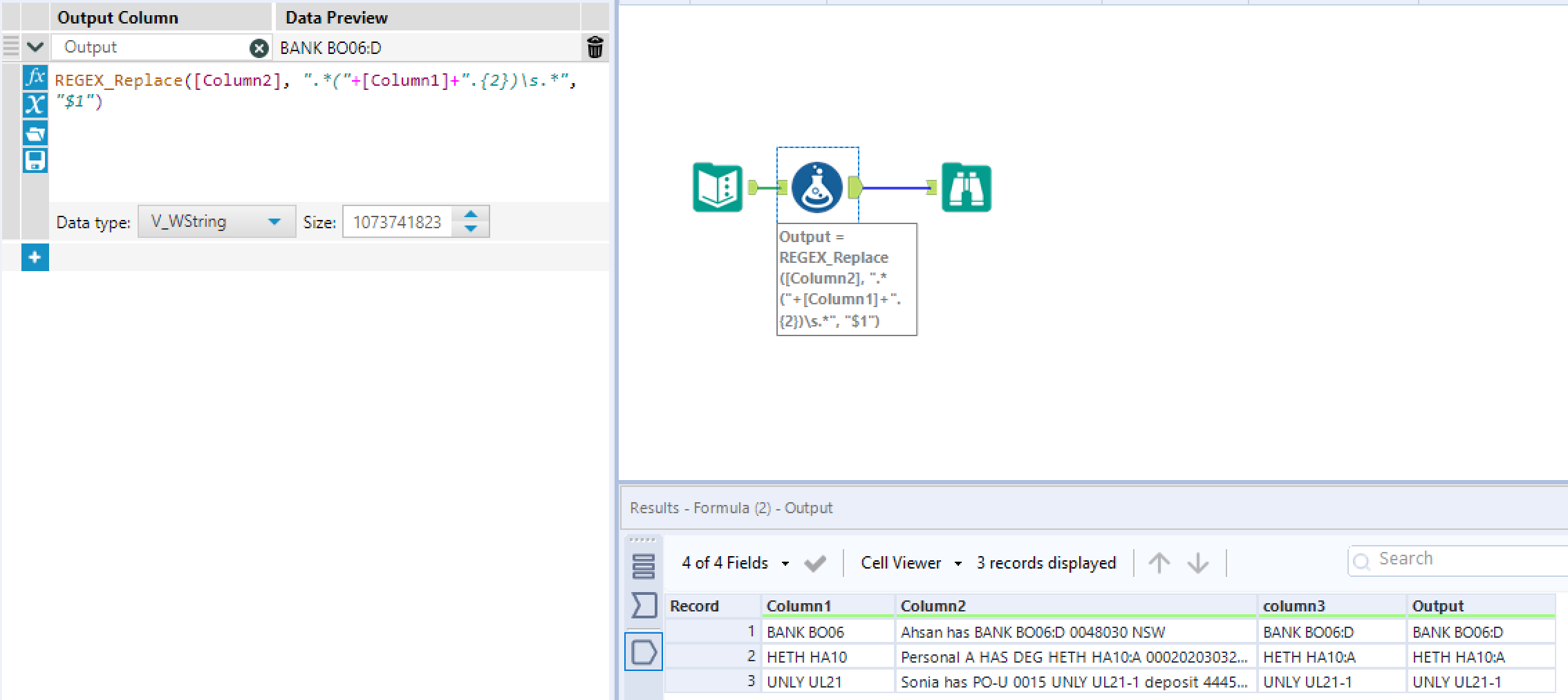Open saved expressions folder icon
This screenshot has width=1568, height=700.
(35, 133)
